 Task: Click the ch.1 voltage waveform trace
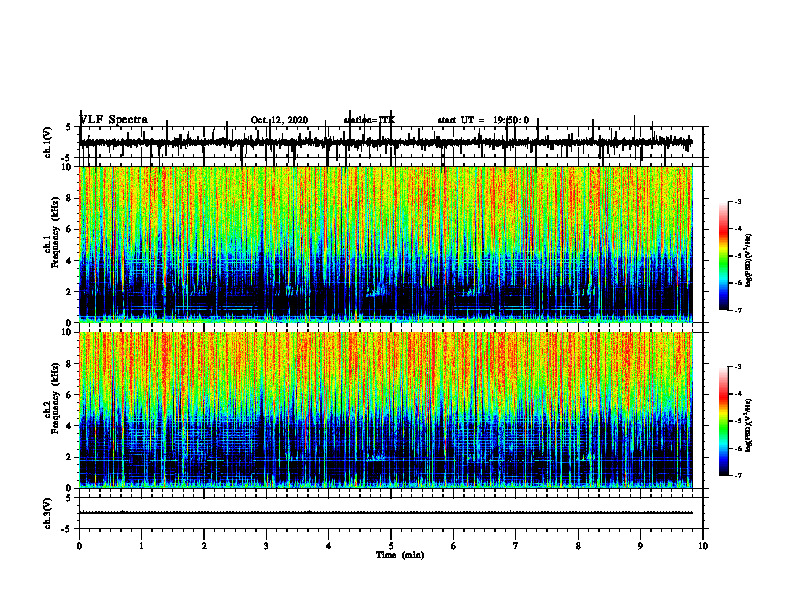[386, 142]
